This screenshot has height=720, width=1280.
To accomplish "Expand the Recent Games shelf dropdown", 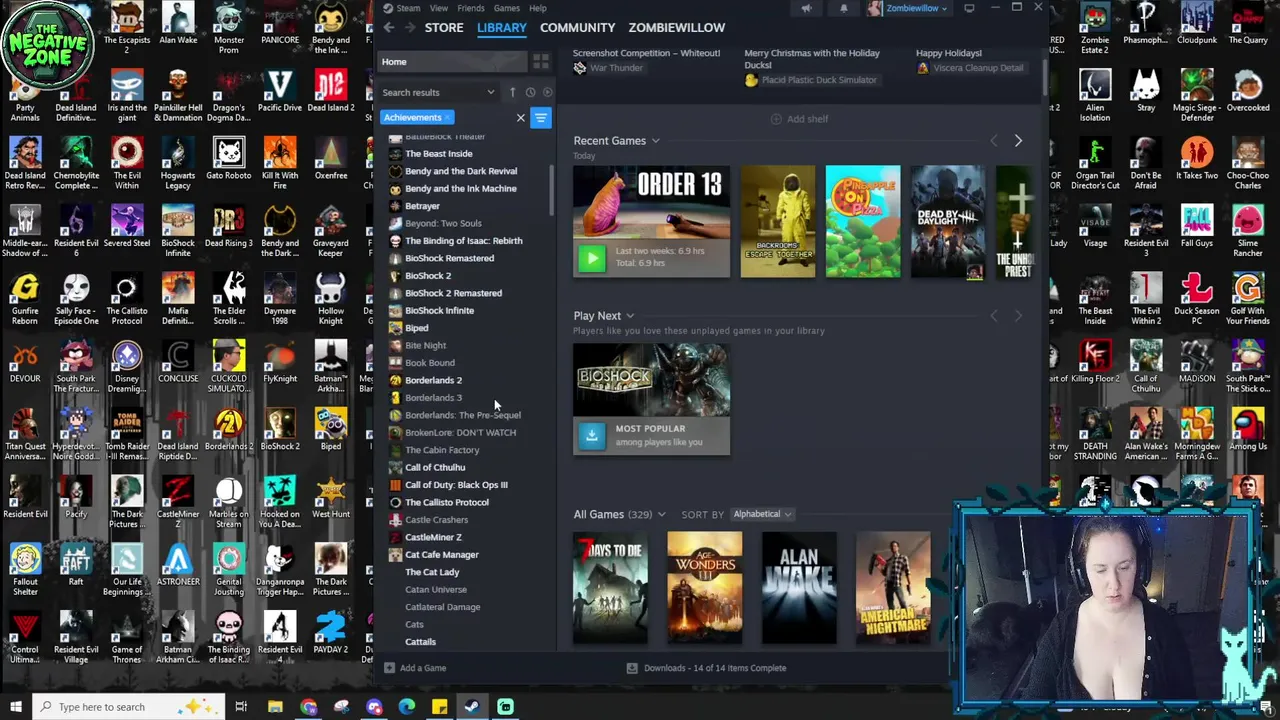I will (x=655, y=142).
